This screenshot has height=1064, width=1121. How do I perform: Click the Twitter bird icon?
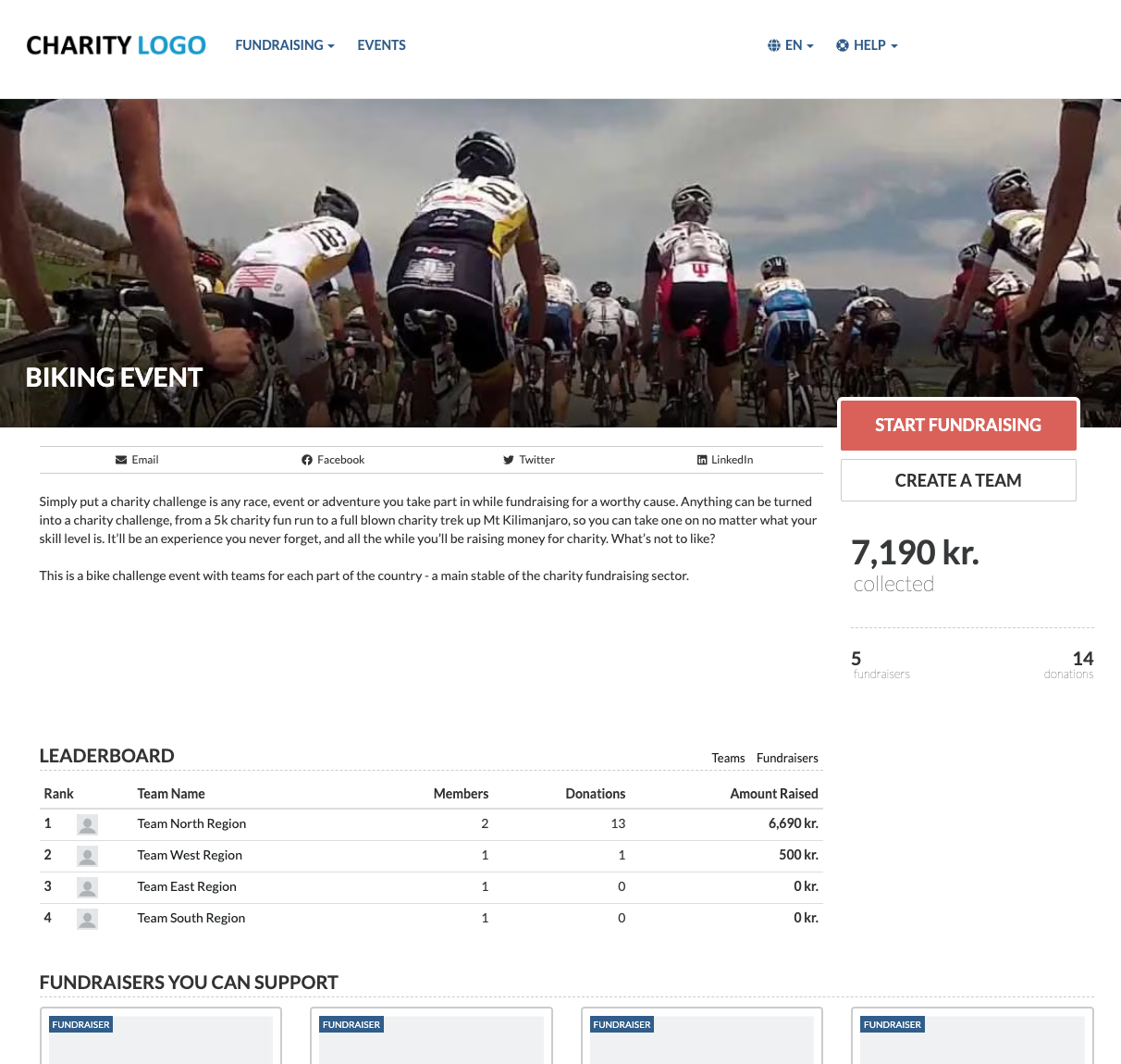click(509, 460)
